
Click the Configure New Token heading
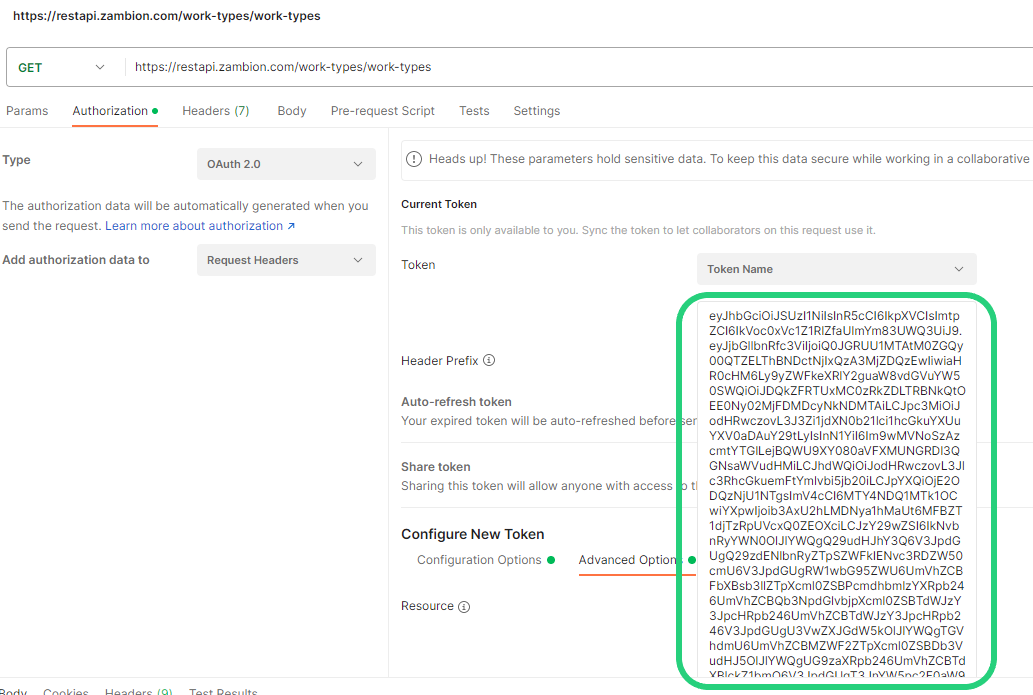(x=473, y=534)
